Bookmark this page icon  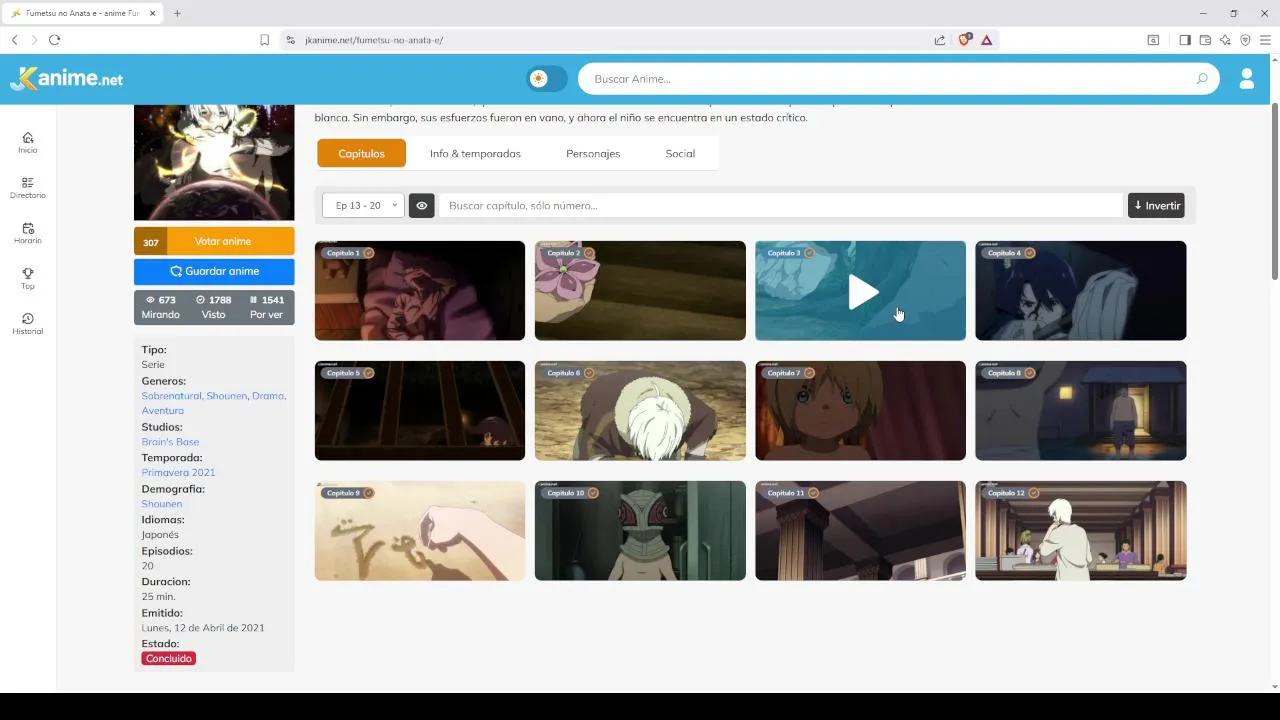pyautogui.click(x=265, y=40)
